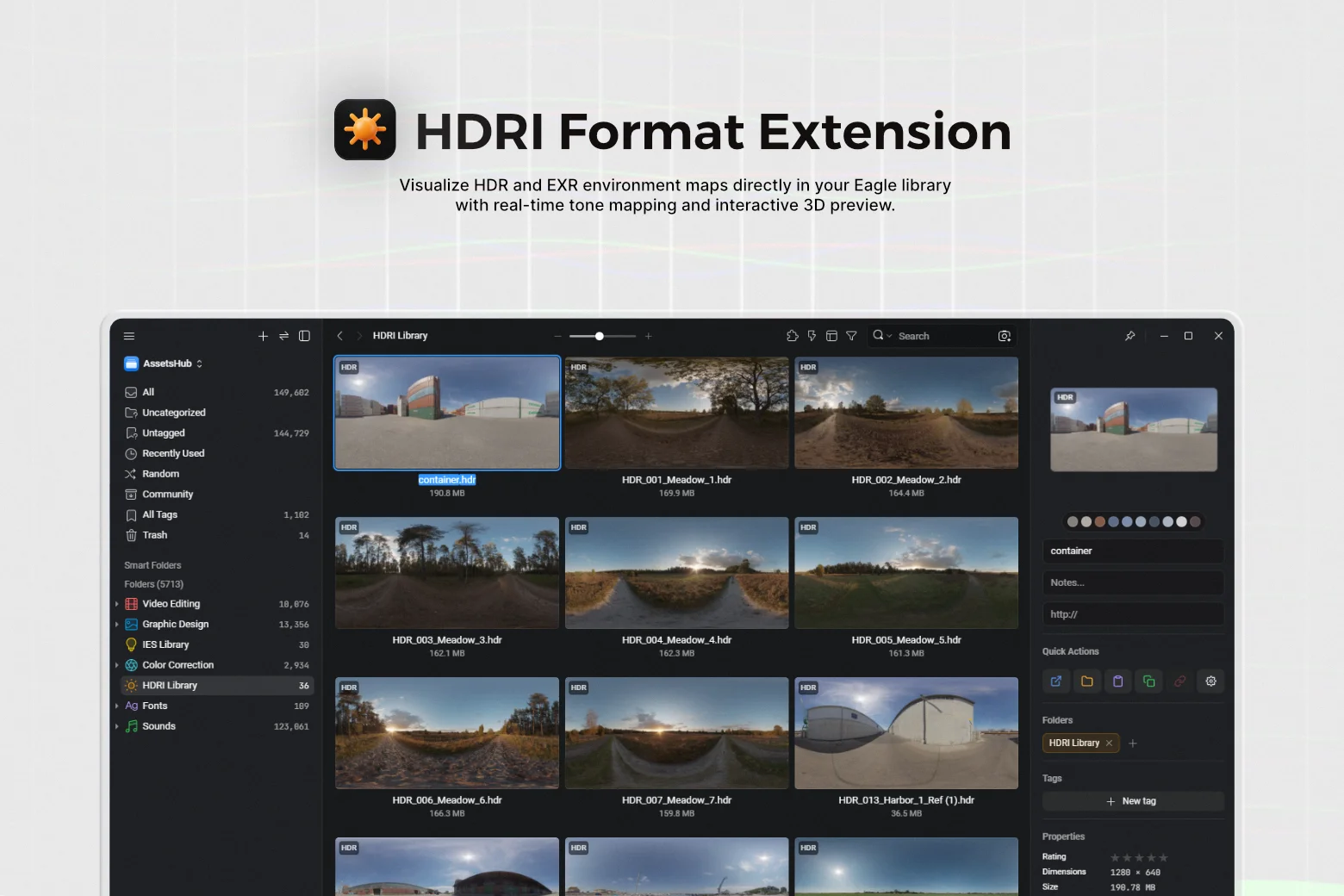The height and width of the screenshot is (896, 1344).
Task: Open the hamburger main menu
Action: click(129, 336)
